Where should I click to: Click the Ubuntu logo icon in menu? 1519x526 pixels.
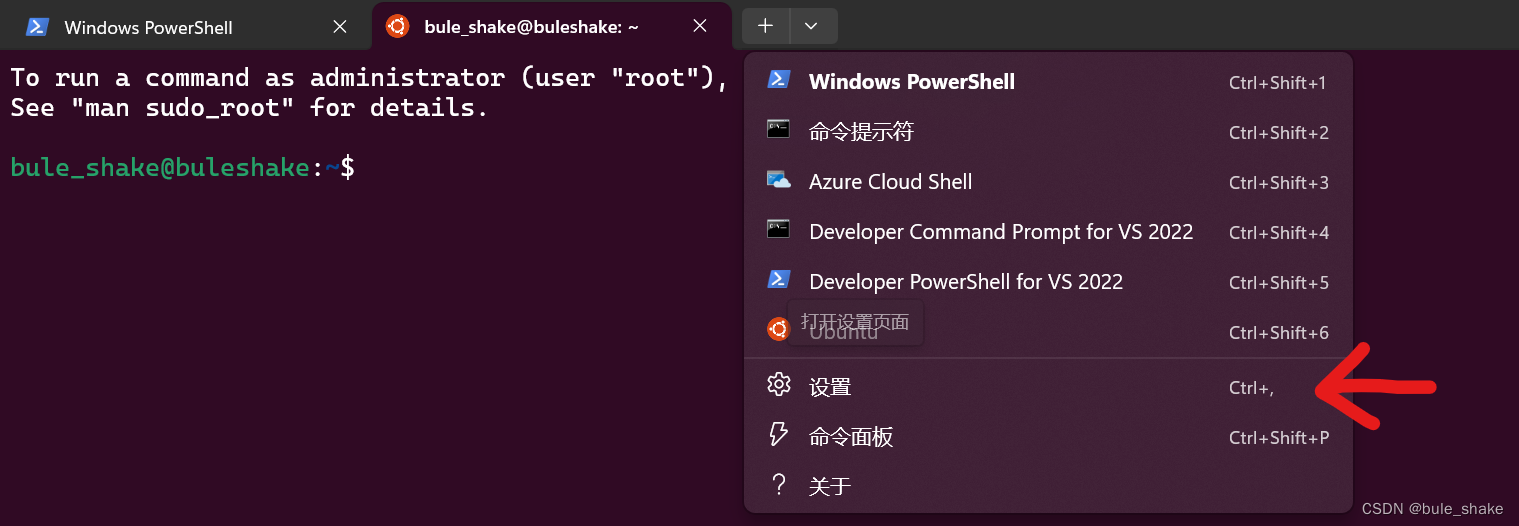point(778,329)
